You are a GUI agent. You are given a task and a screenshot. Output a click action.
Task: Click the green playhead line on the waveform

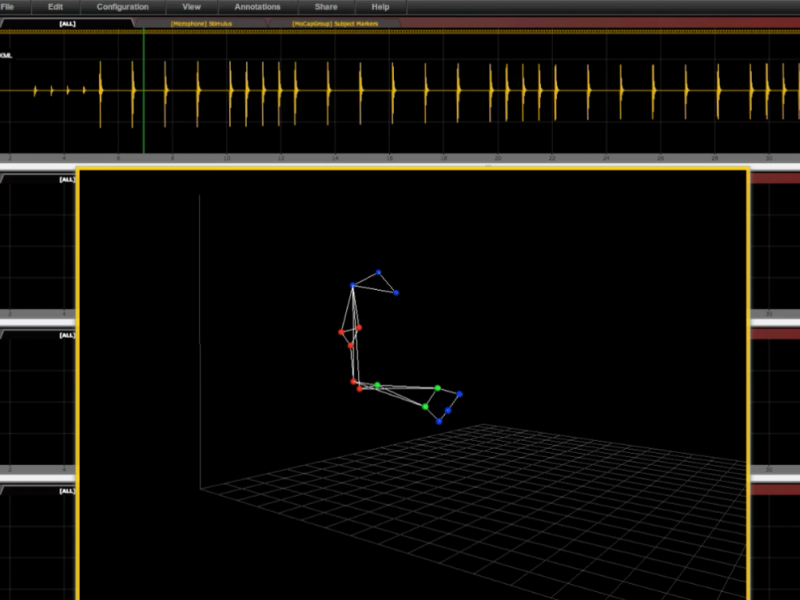click(144, 91)
